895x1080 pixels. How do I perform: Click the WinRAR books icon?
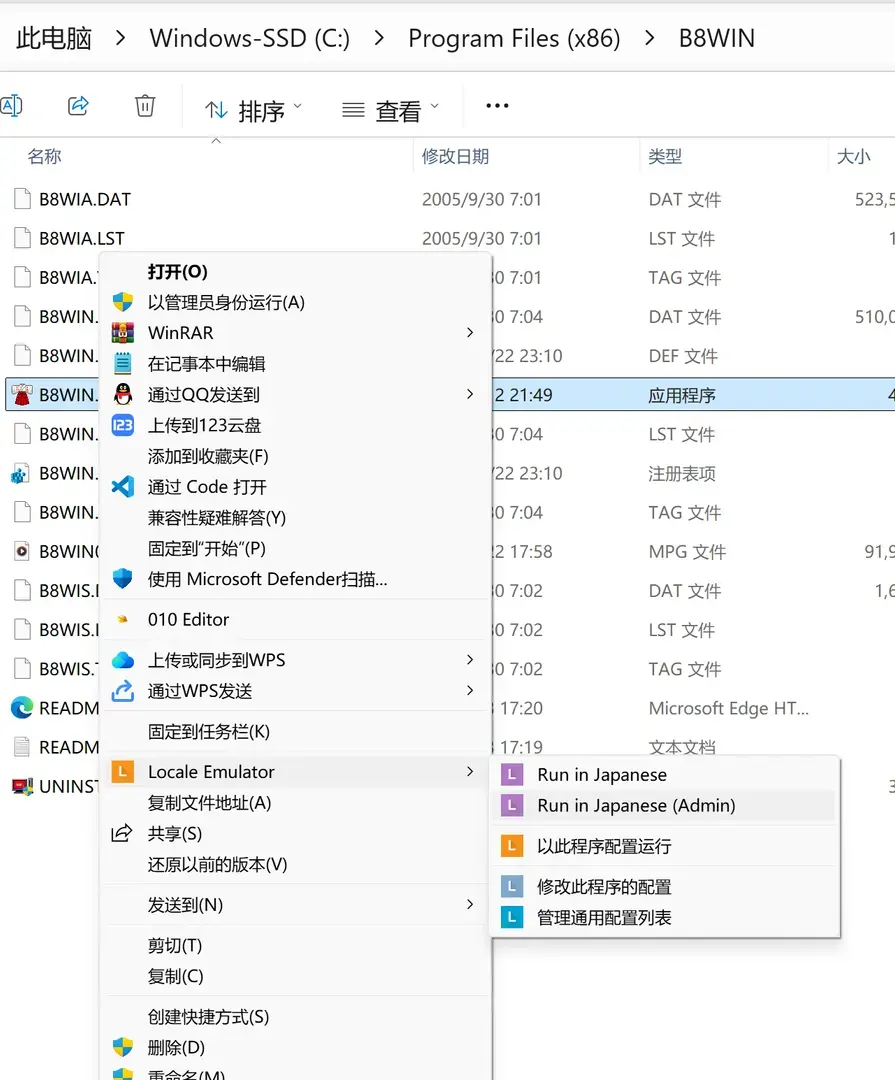click(x=123, y=333)
